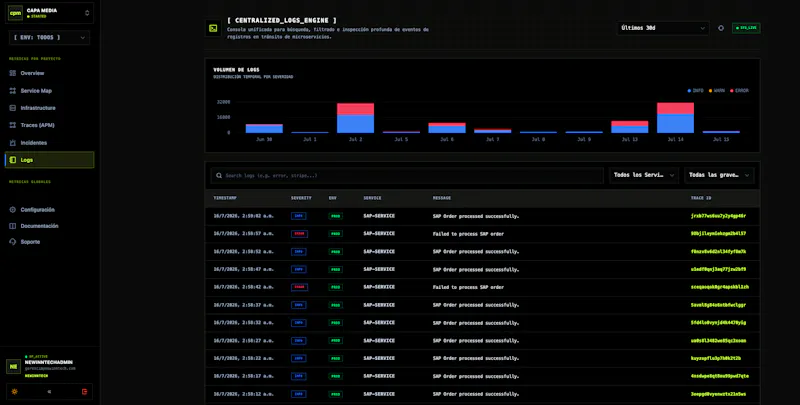Toggle the ERROR series in chart legend

tap(739, 91)
